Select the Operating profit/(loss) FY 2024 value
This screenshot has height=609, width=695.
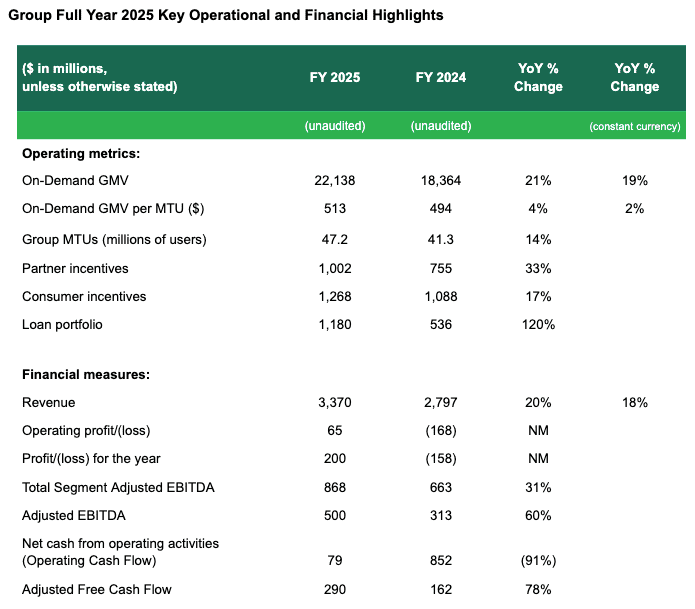440,430
